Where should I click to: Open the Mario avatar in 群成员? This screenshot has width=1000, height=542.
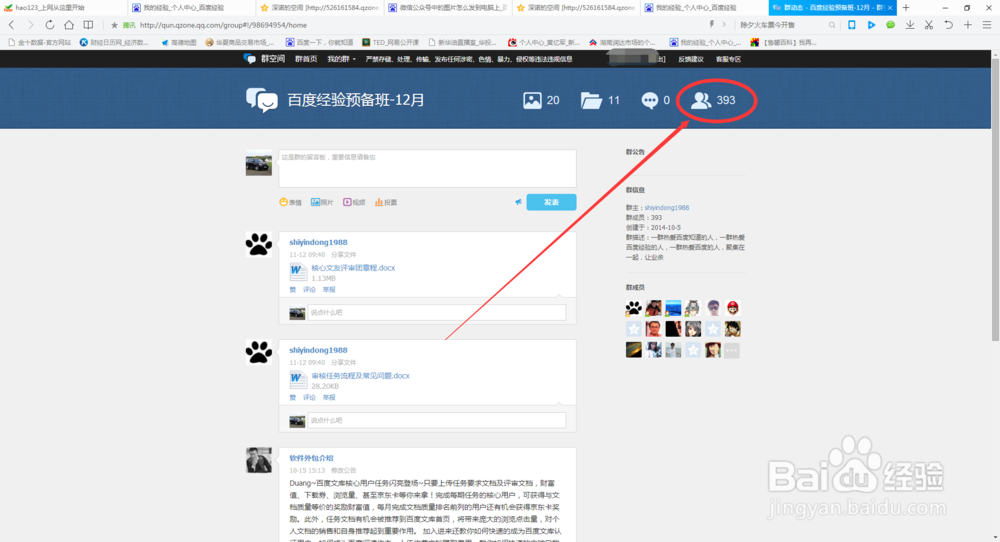click(x=732, y=309)
